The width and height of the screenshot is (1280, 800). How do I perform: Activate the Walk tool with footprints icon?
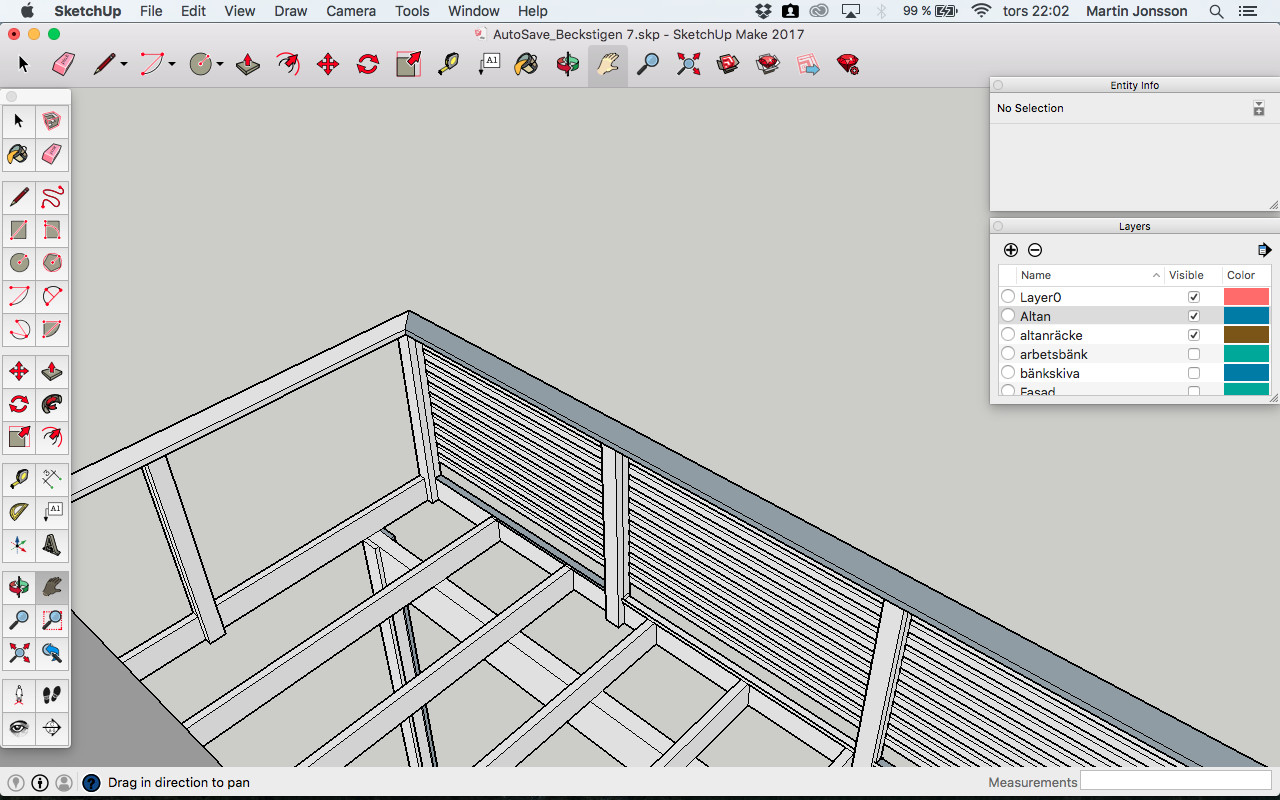52,695
